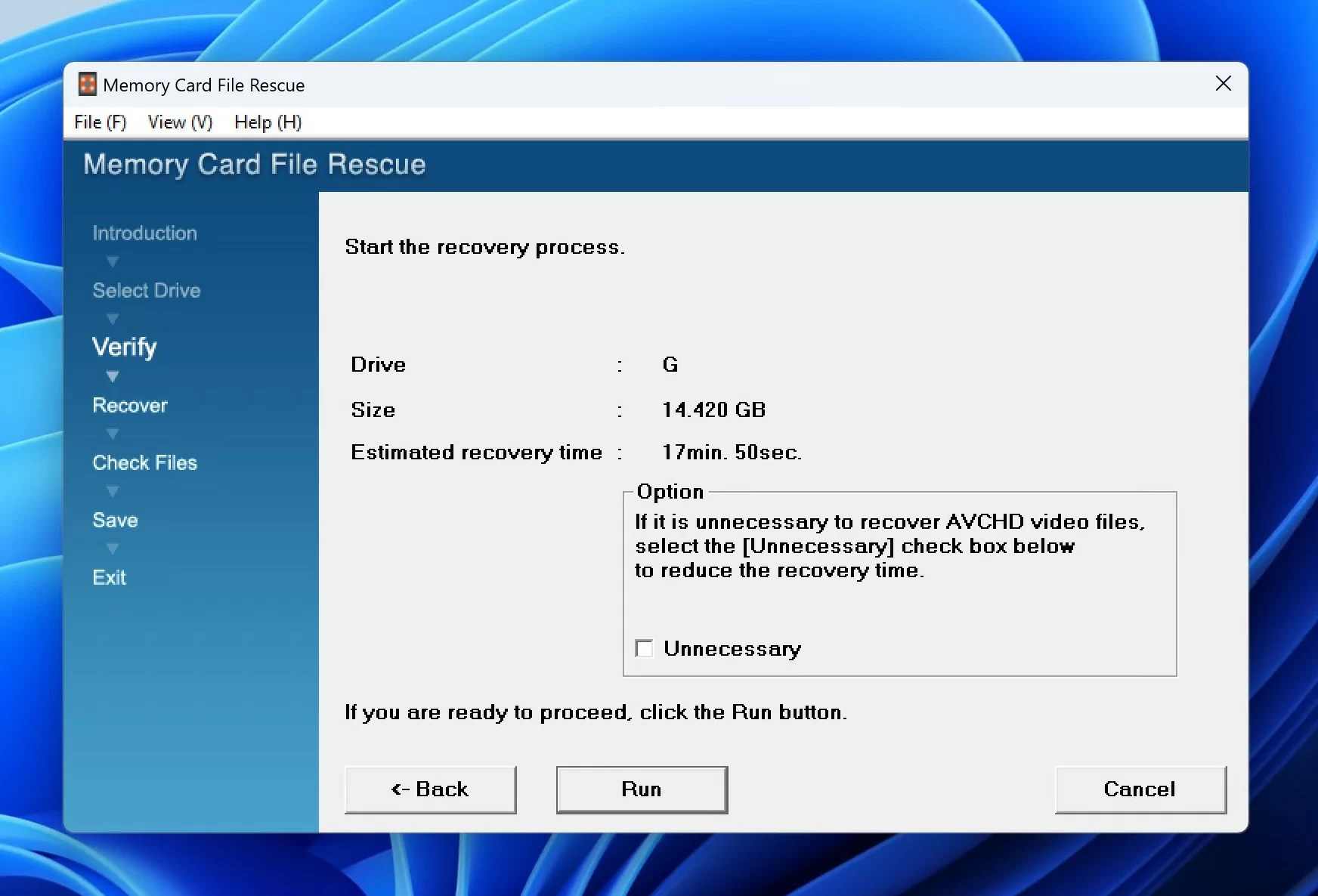The width and height of the screenshot is (1318, 896).
Task: Select the Save step
Action: pos(114,520)
